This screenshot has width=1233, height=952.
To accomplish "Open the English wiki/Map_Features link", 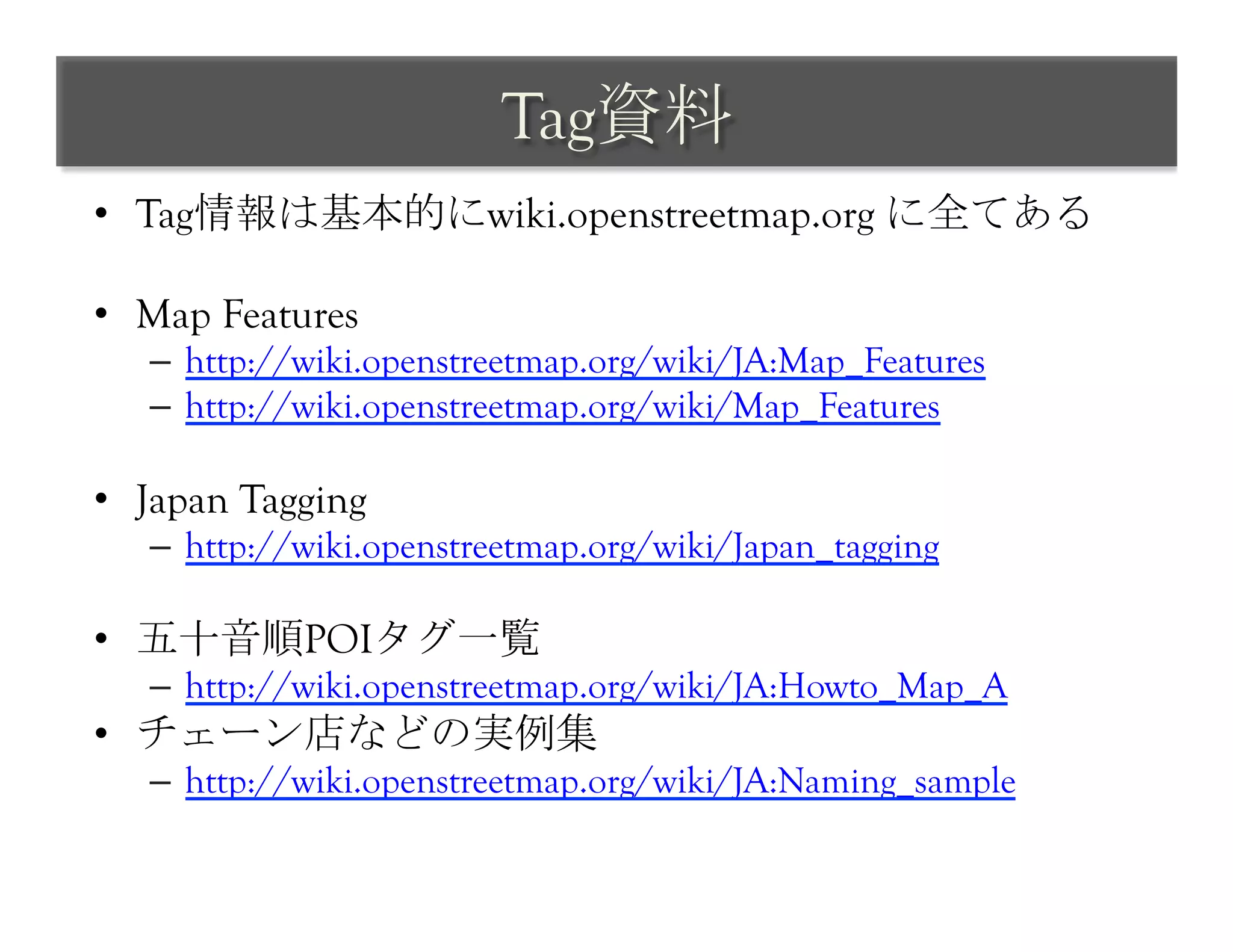I will pos(562,407).
